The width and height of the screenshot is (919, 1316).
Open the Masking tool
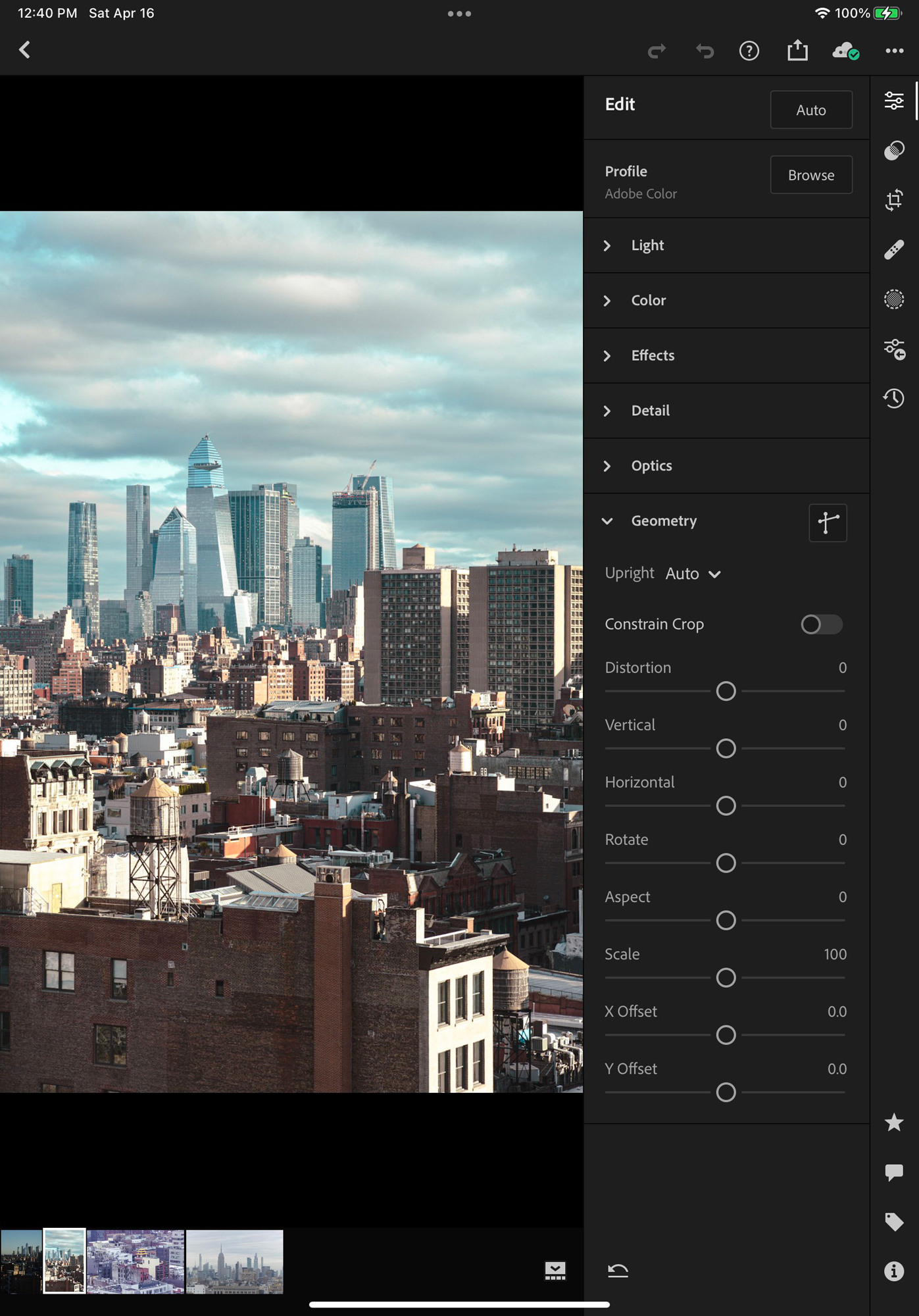[x=893, y=299]
